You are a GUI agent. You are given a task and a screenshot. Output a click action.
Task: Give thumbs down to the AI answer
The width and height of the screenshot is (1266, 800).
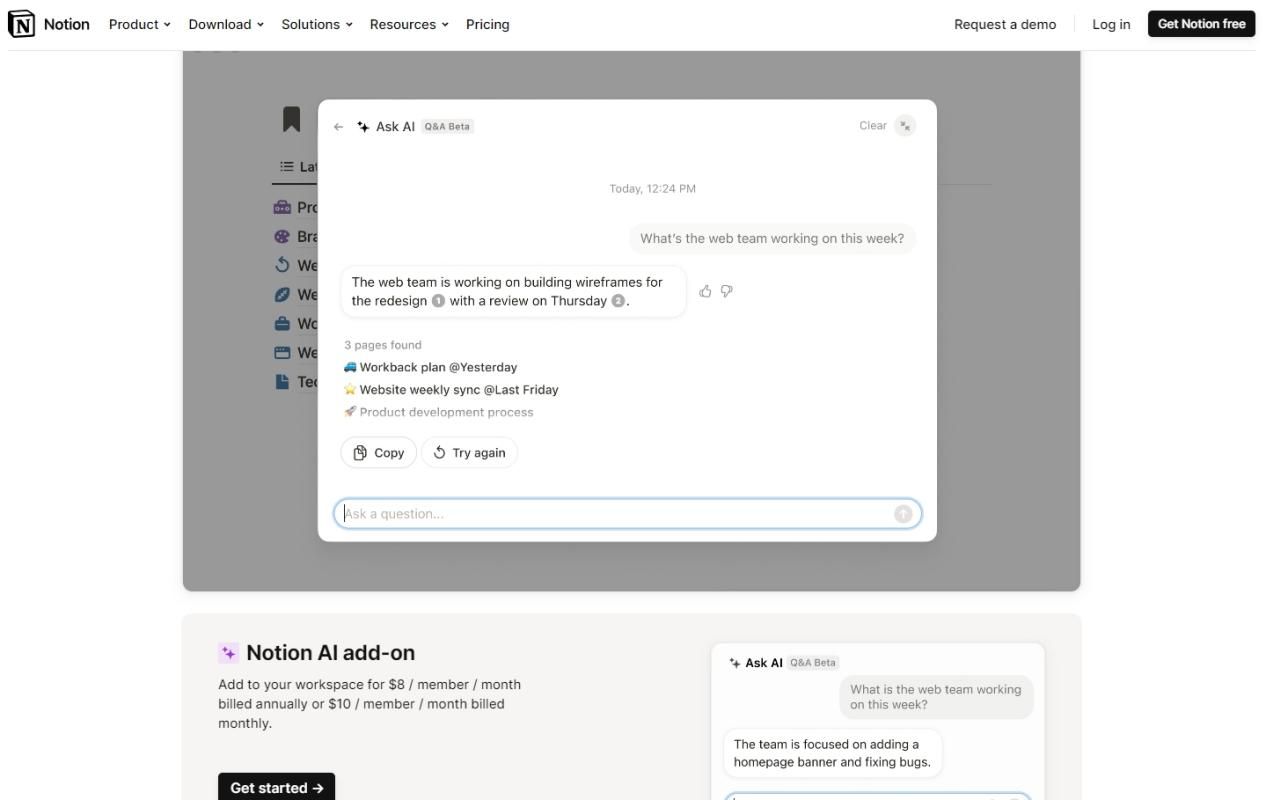pos(727,291)
